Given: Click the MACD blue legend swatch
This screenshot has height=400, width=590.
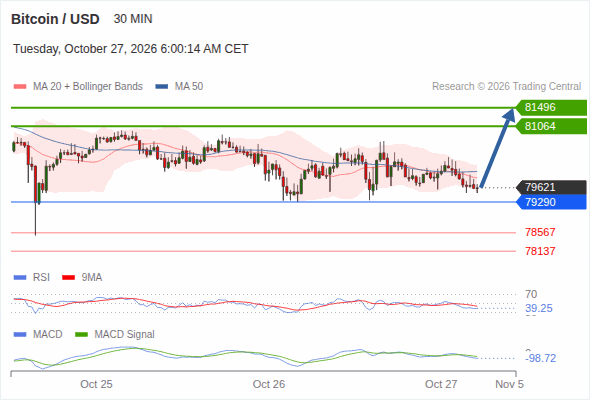Looking at the screenshot, I should tap(20, 335).
